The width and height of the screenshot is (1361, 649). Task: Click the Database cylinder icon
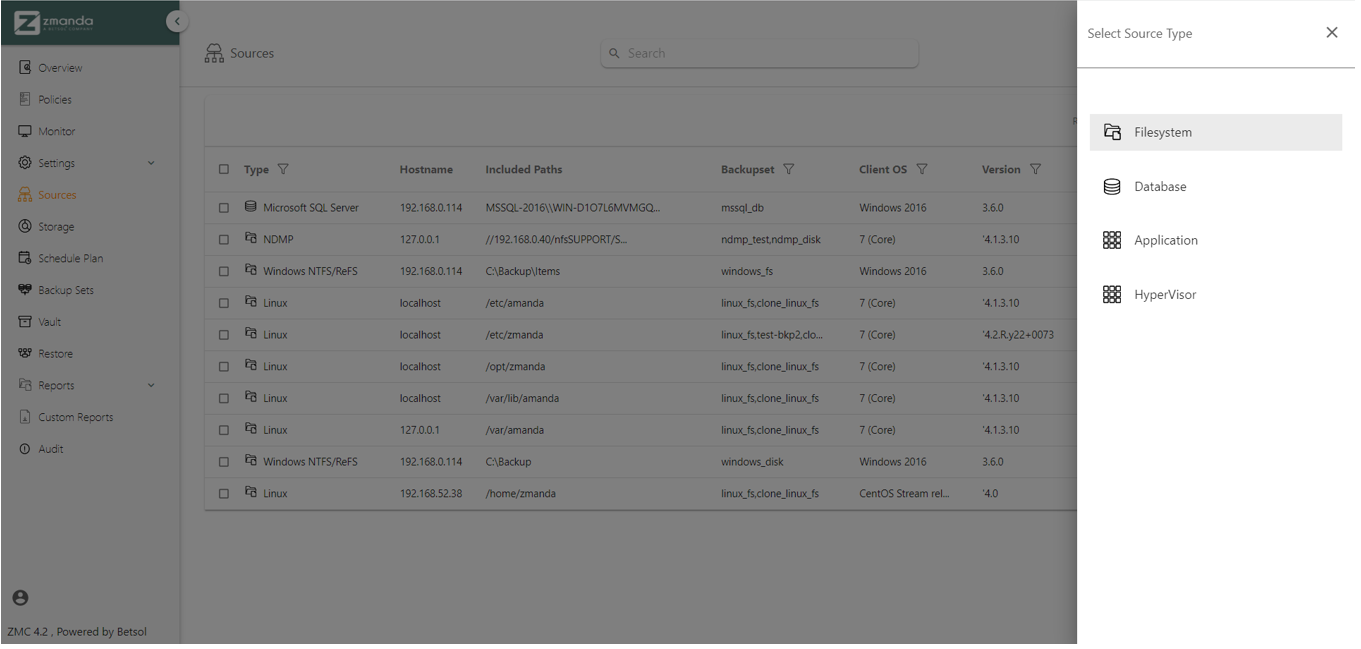[1112, 187]
